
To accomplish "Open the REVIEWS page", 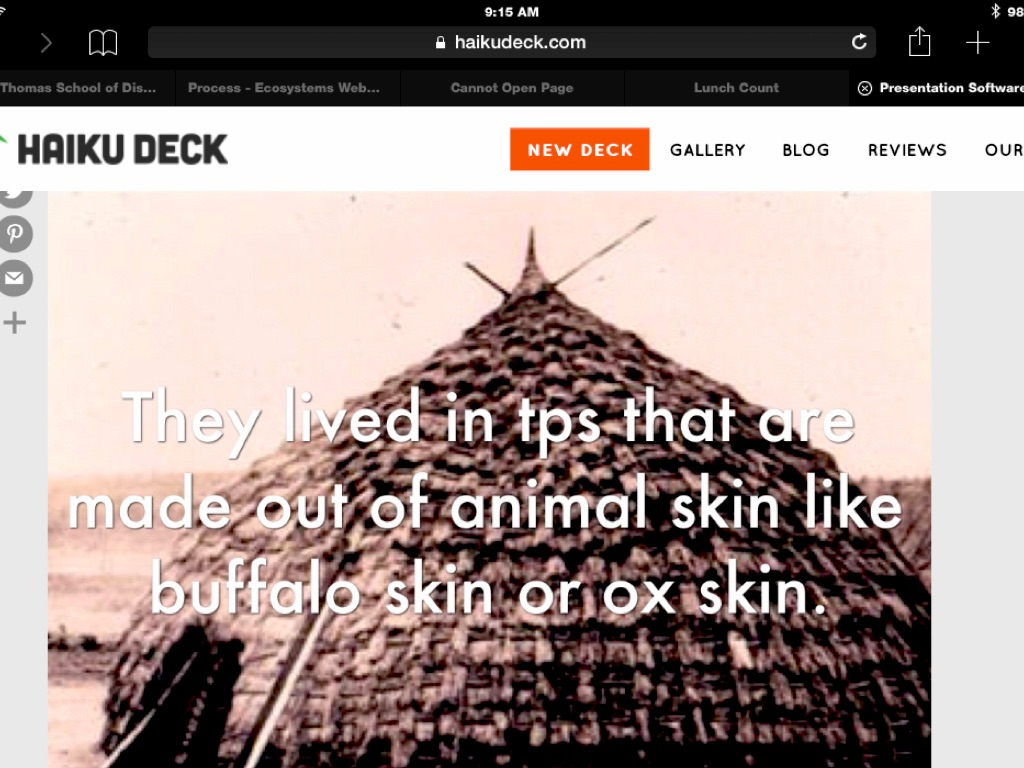I will pos(906,150).
